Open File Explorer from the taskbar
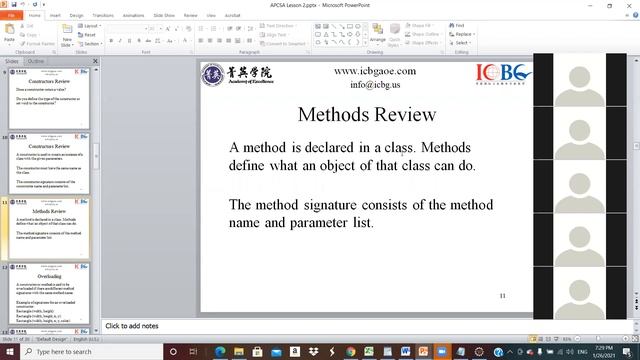This screenshot has height=360, width=640. (239, 351)
